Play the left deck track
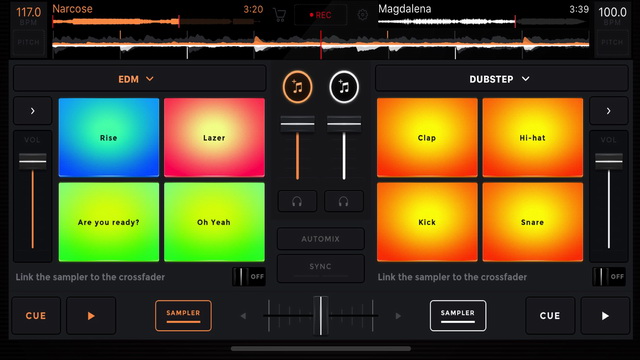This screenshot has width=640, height=360. pos(91,316)
